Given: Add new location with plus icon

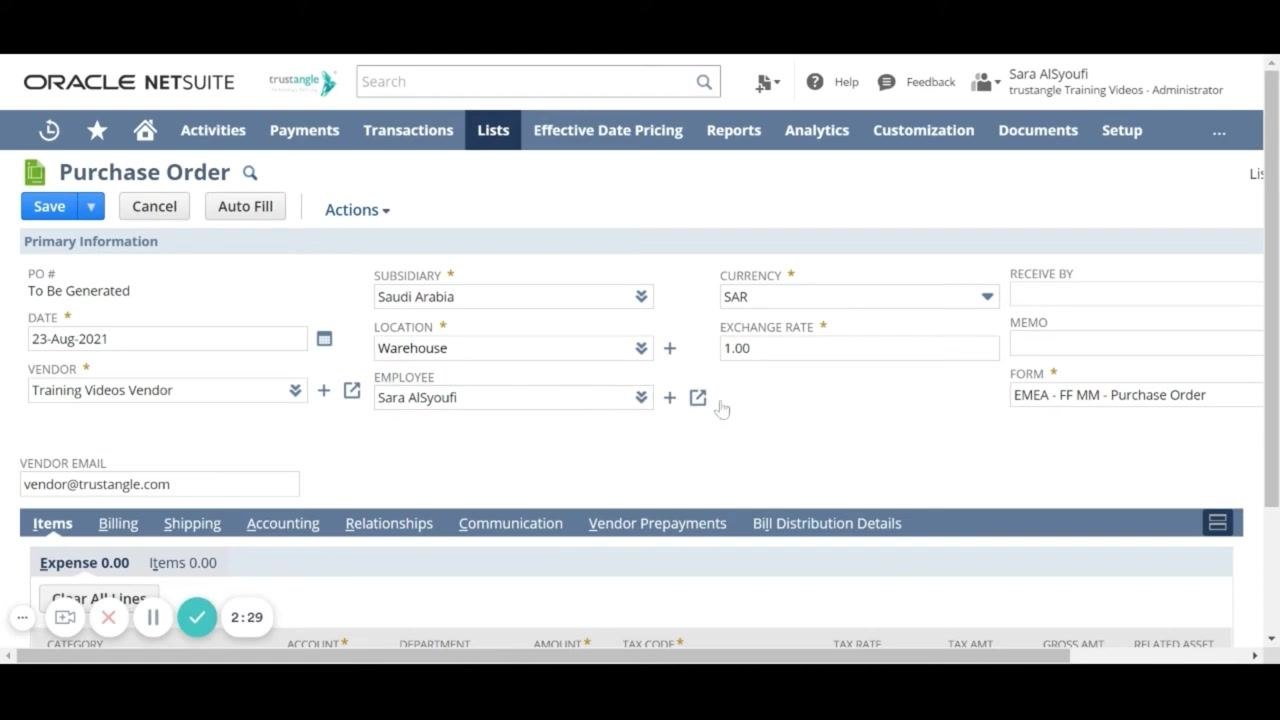Looking at the screenshot, I should pyautogui.click(x=670, y=349).
